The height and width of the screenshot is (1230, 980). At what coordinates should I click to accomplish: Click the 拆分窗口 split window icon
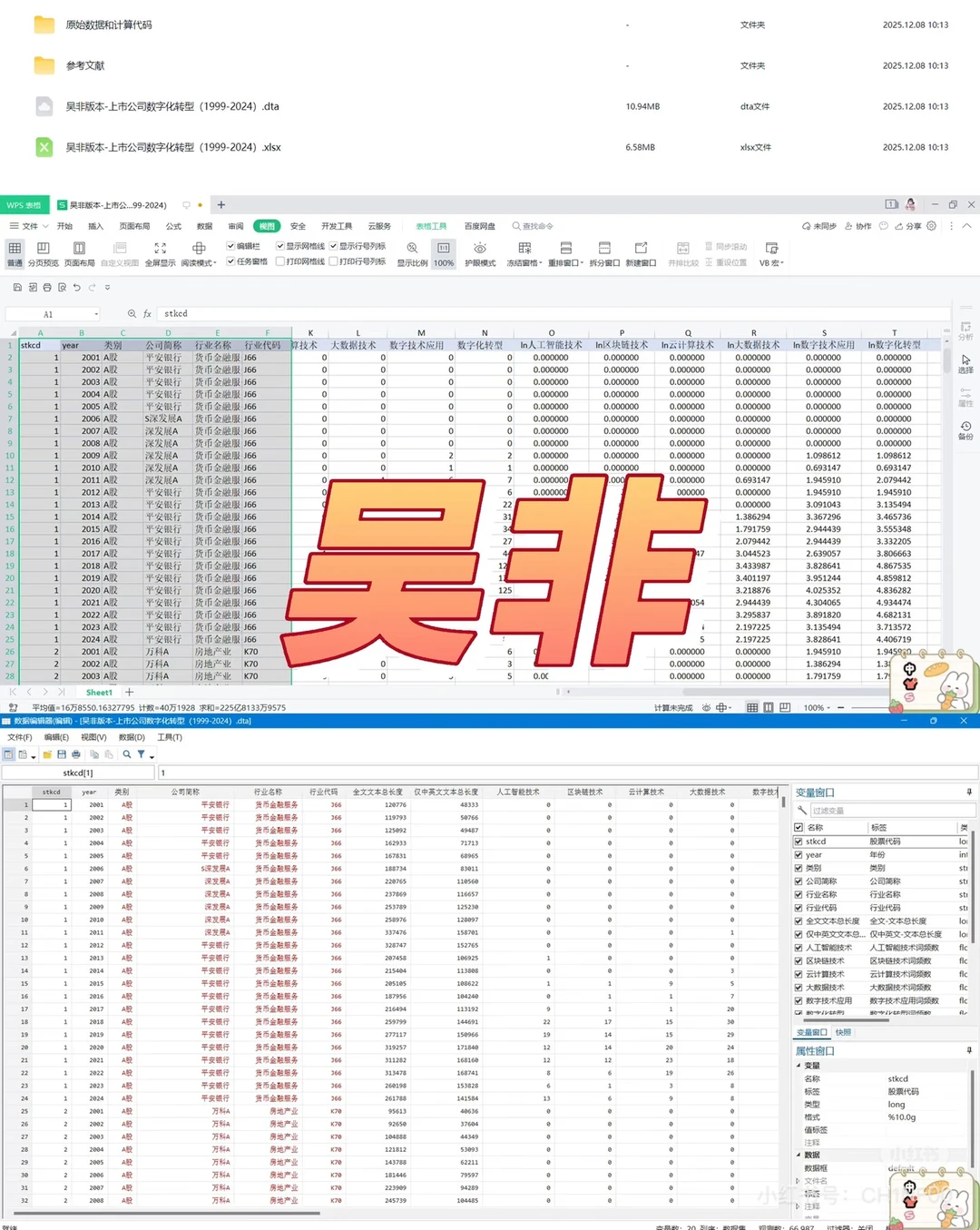[605, 251]
